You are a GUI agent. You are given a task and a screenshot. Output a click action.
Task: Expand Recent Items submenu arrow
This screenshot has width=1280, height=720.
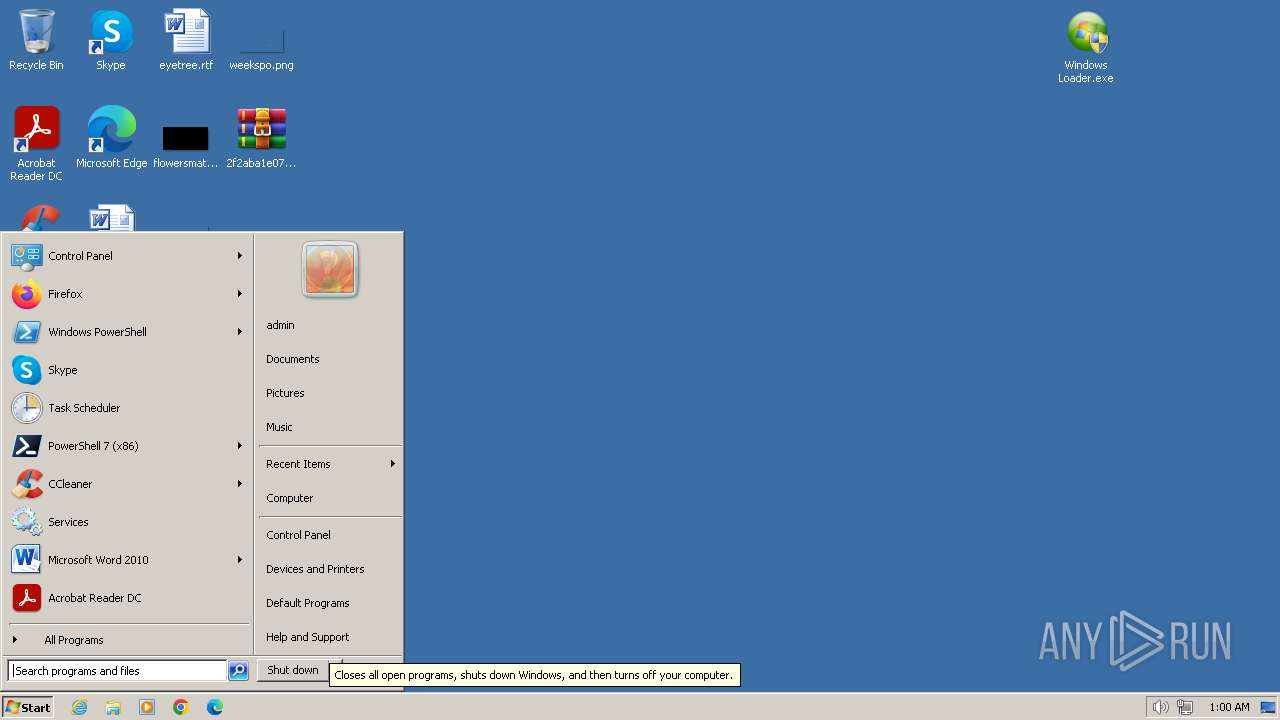pyautogui.click(x=393, y=464)
